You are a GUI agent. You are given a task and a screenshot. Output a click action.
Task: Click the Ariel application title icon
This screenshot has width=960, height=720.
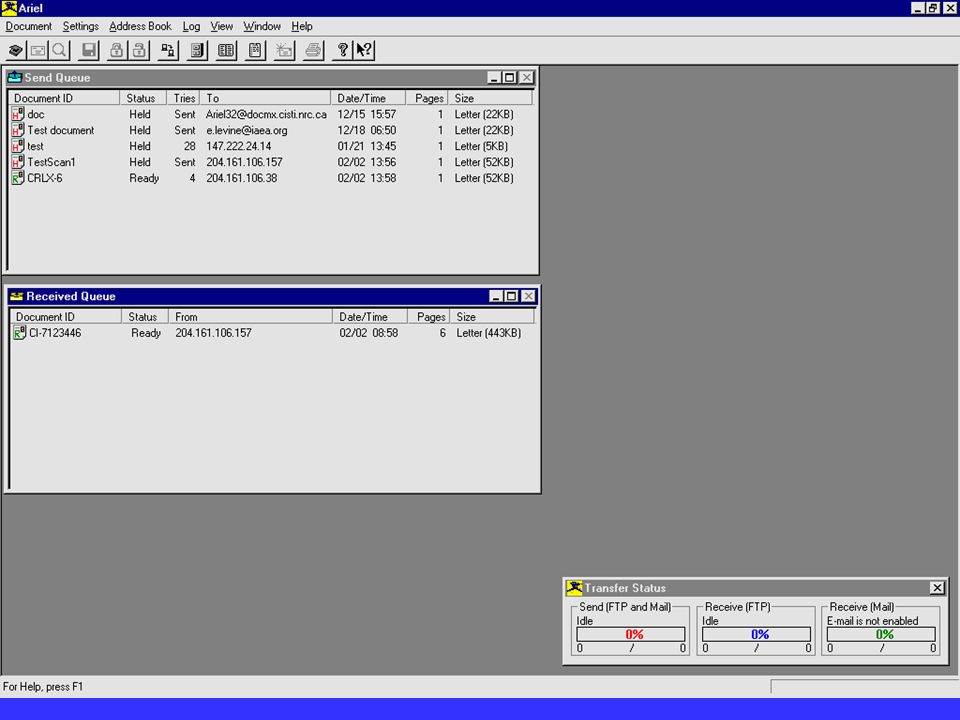point(9,8)
